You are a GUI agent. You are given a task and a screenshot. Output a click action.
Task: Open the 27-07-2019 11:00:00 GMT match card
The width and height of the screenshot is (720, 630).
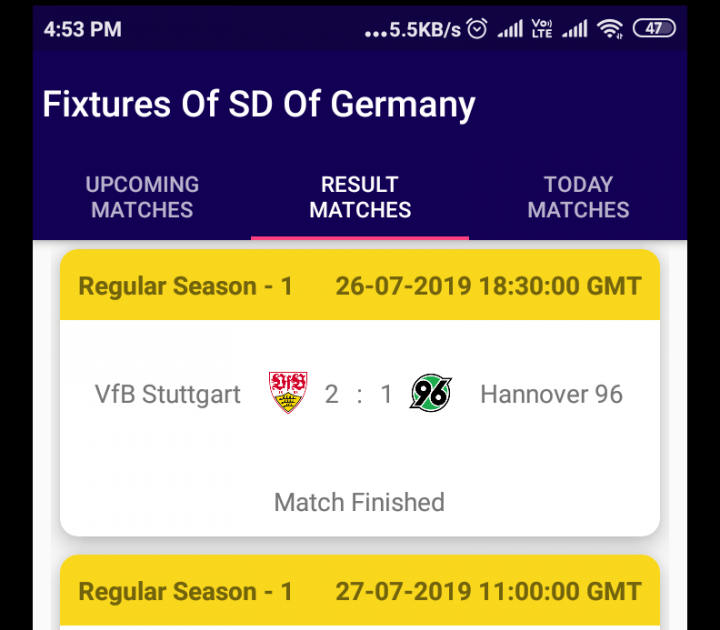click(360, 592)
